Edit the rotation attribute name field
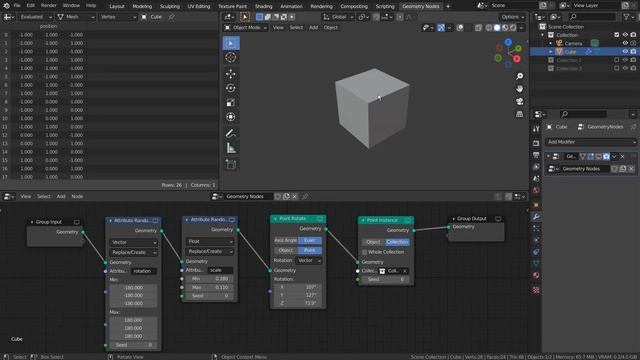 (x=143, y=271)
